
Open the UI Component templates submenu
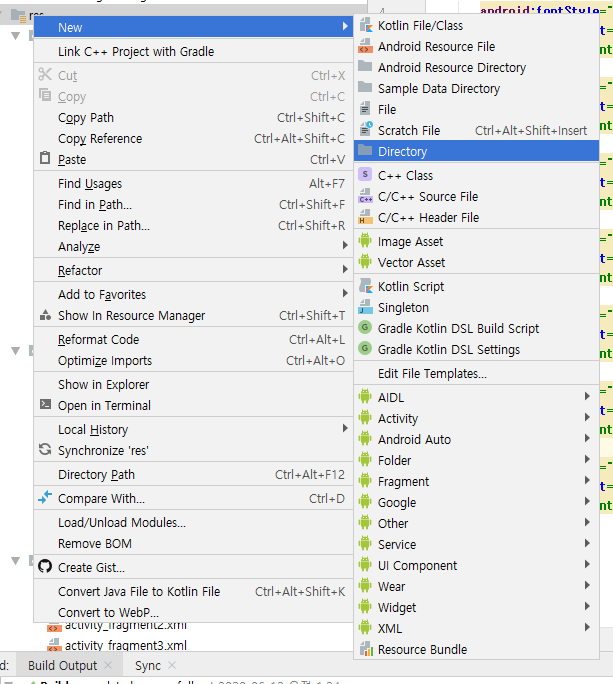pos(476,565)
